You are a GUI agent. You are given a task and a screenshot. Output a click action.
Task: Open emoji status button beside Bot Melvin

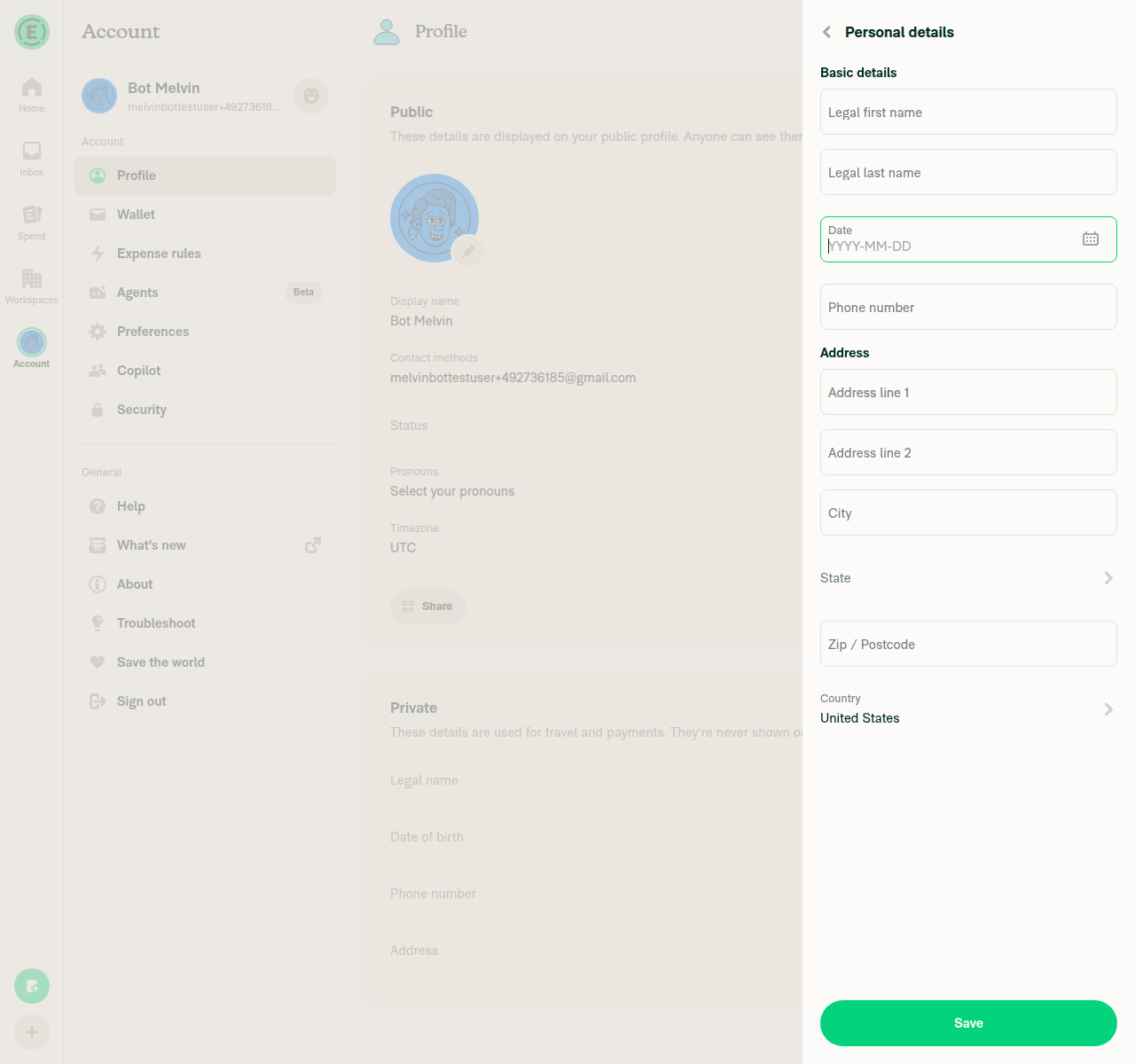tap(311, 96)
